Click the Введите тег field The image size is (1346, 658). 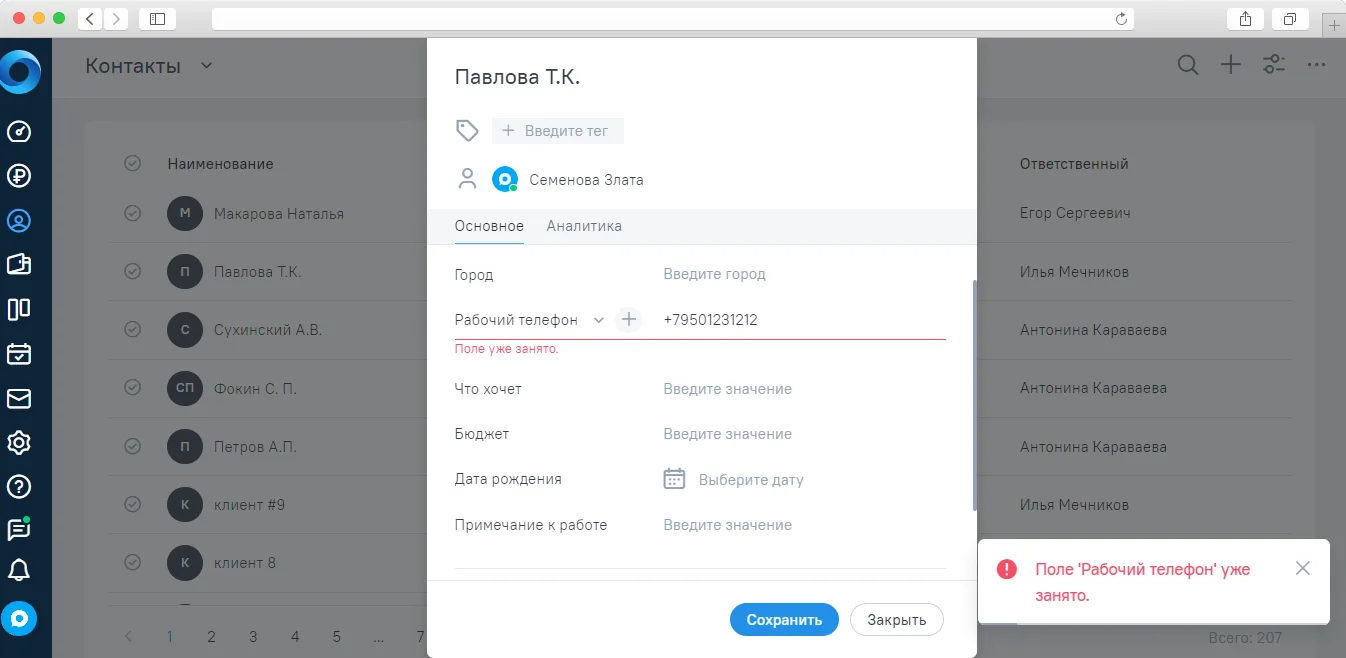(557, 131)
